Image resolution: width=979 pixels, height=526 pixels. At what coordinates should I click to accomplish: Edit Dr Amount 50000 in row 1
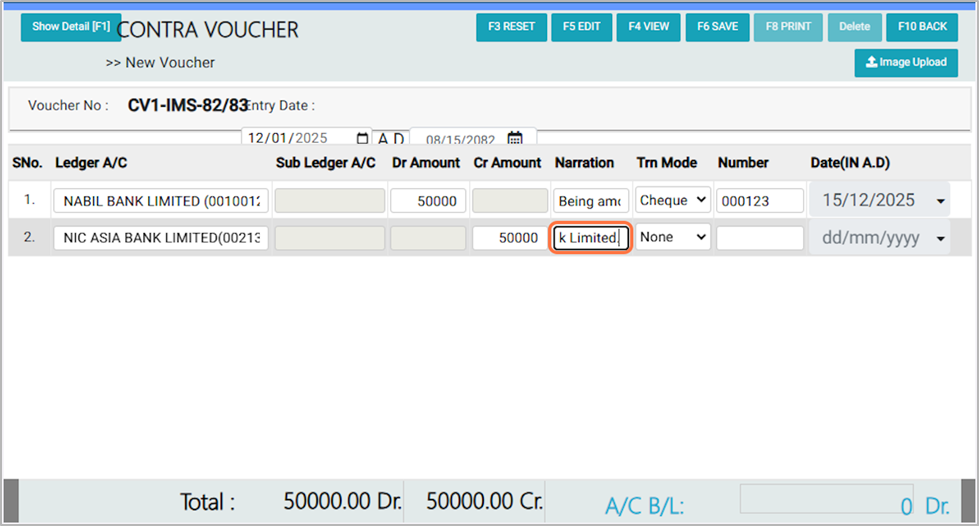pyautogui.click(x=428, y=201)
